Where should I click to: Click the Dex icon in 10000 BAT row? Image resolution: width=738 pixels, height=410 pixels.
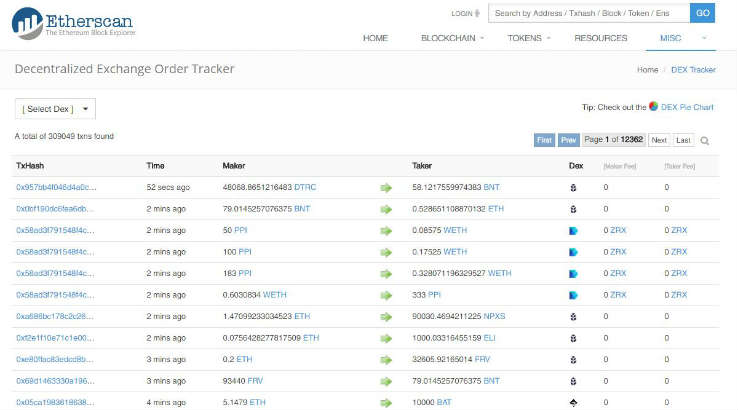(573, 402)
